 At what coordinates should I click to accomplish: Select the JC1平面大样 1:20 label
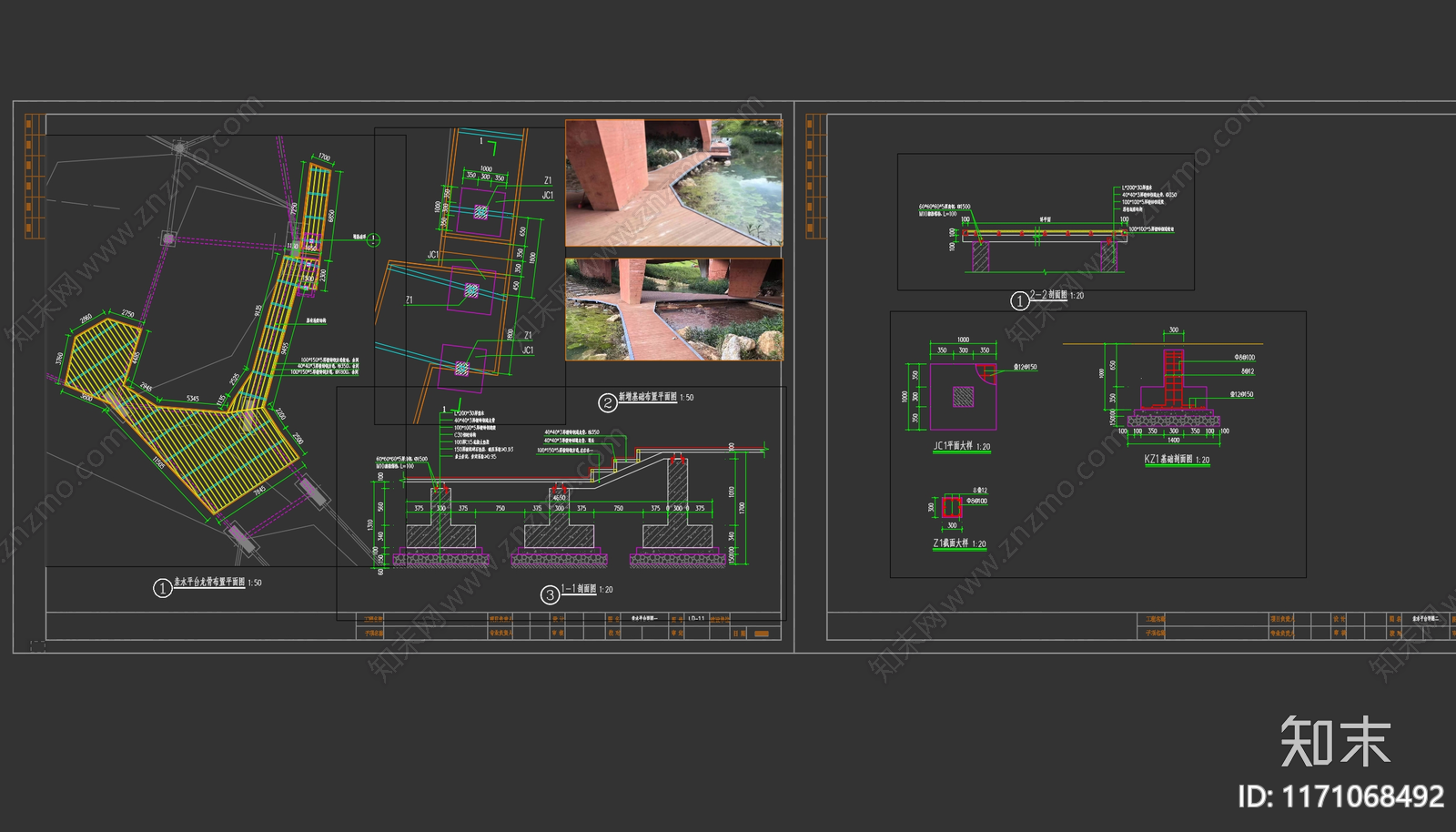click(x=962, y=446)
